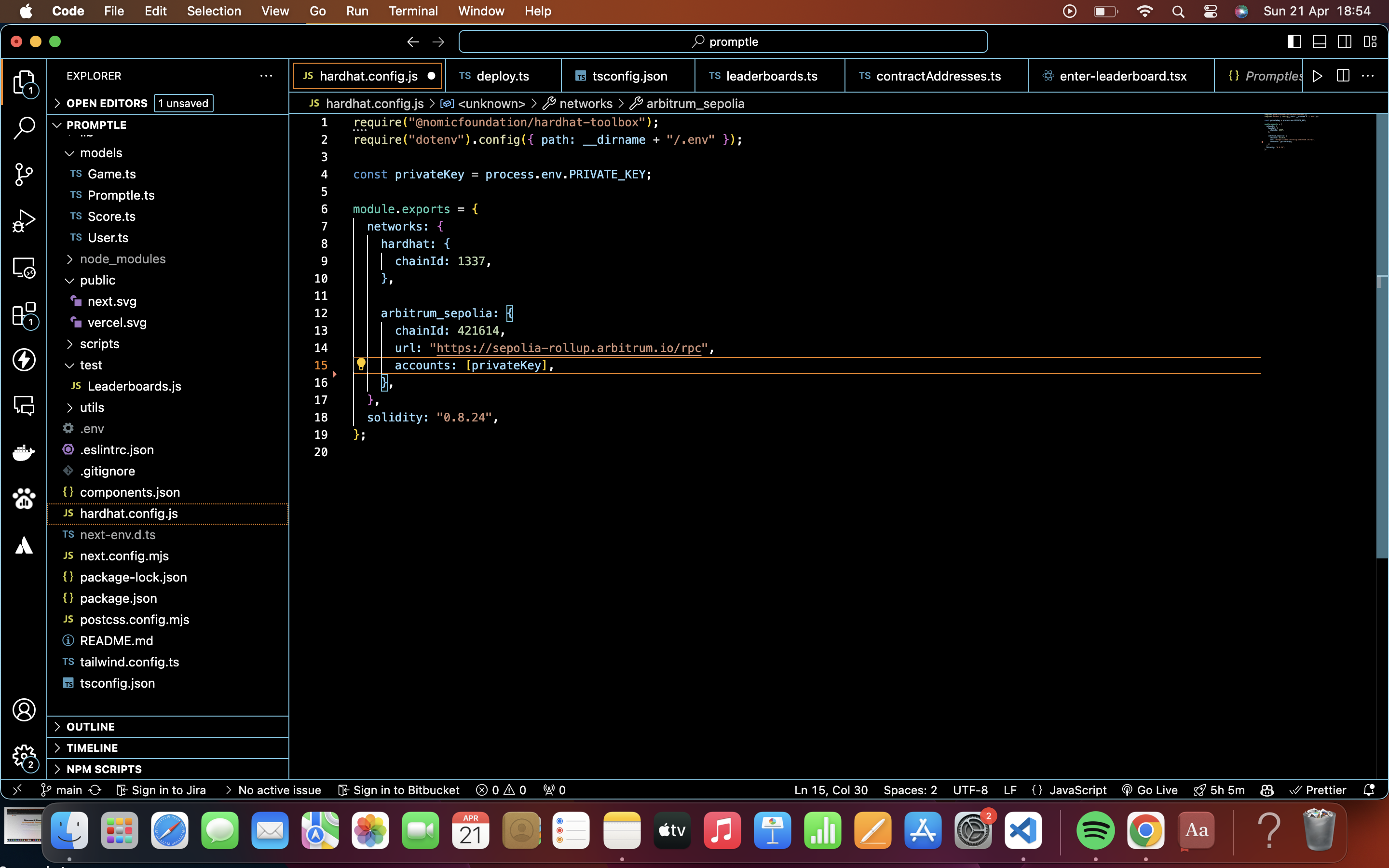Screen dimensions: 1389x868
Task: Click networks in the breadcrumb
Action: [586, 103]
